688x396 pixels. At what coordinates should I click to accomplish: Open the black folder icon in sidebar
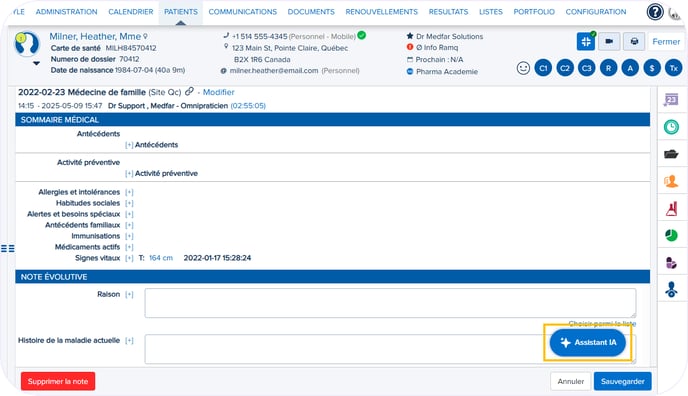pos(671,154)
